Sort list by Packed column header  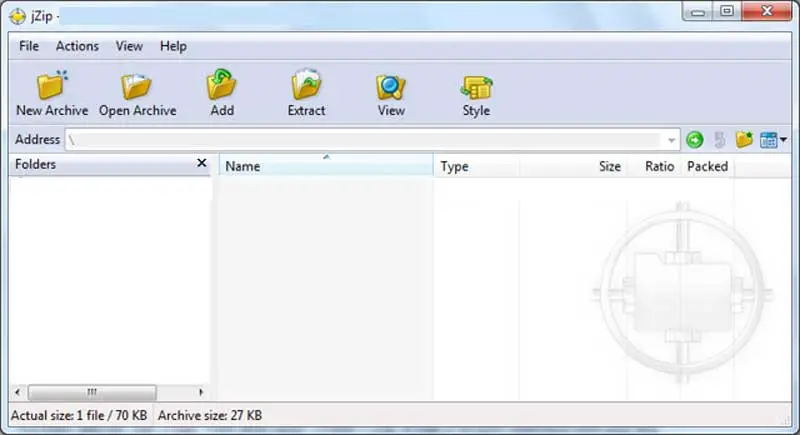coord(708,166)
